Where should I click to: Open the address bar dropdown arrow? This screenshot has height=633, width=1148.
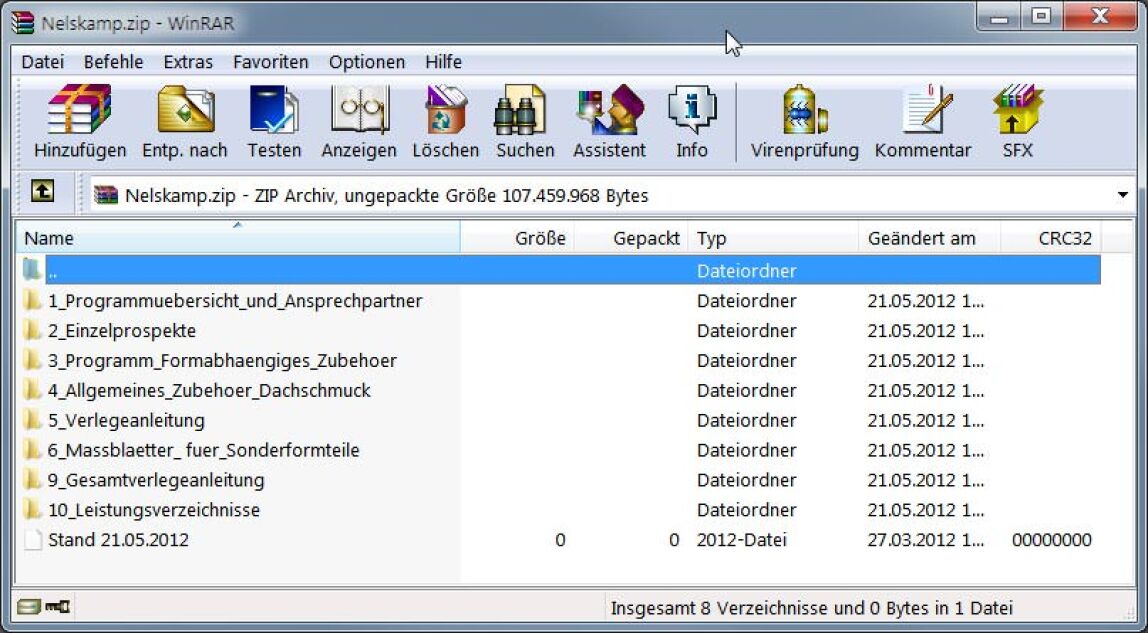(x=1122, y=195)
